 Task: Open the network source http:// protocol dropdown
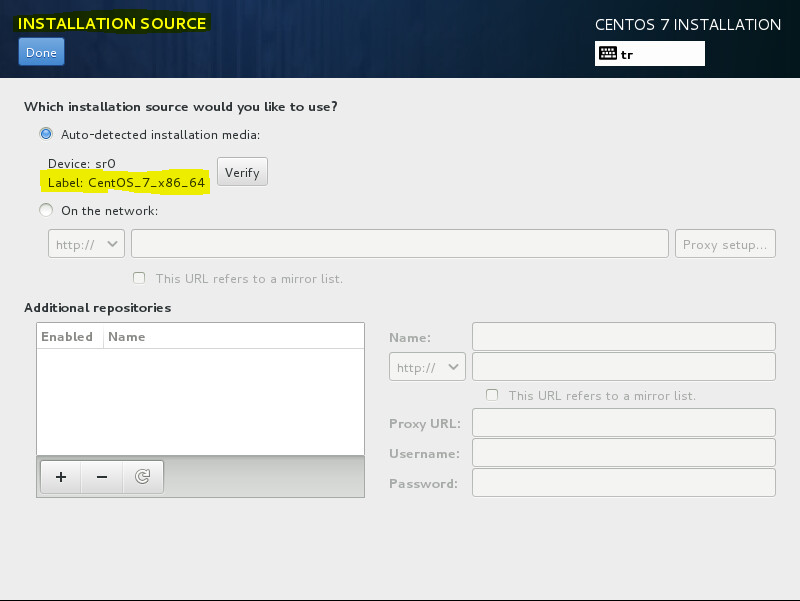click(86, 244)
